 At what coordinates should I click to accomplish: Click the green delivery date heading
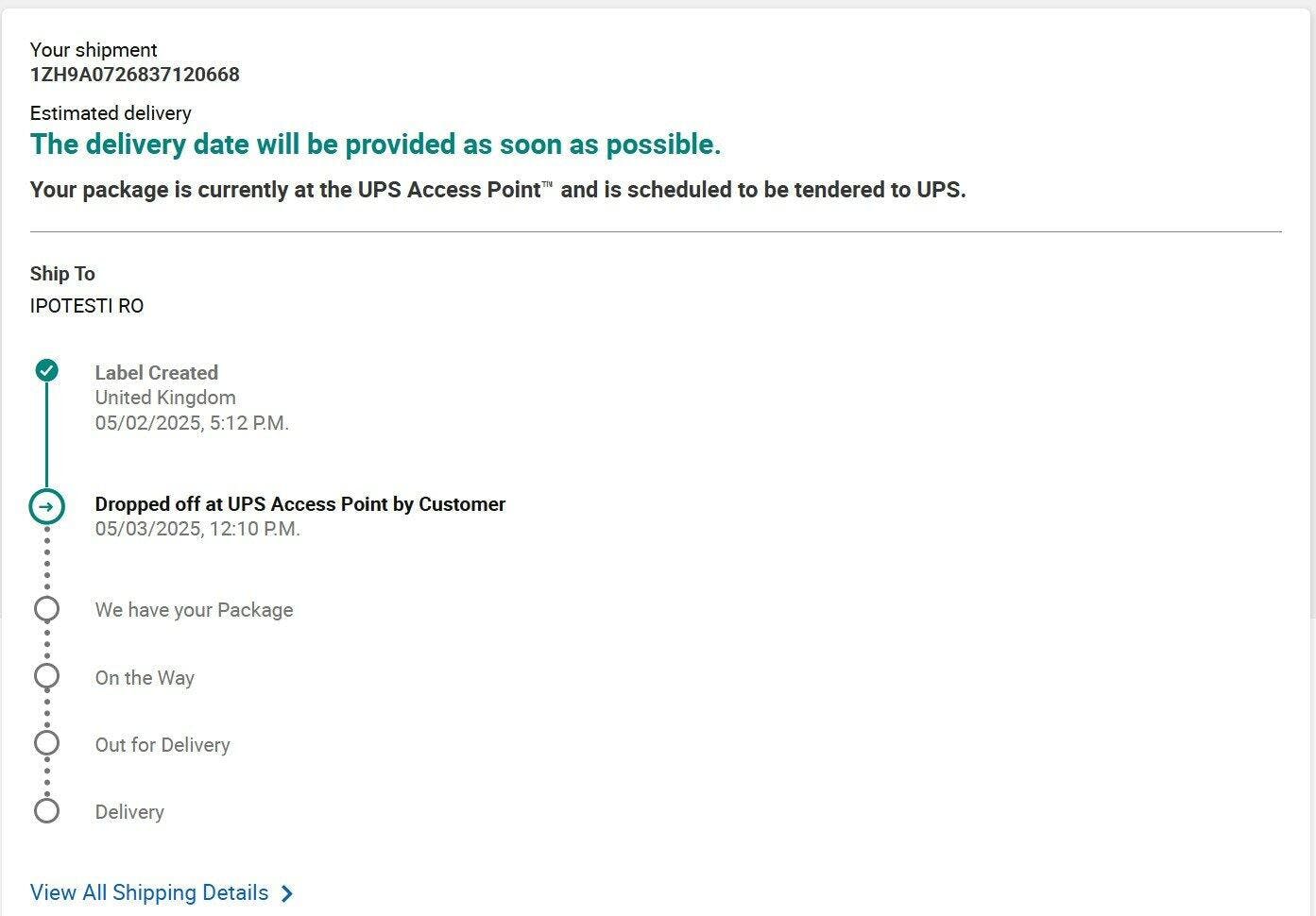tap(375, 144)
